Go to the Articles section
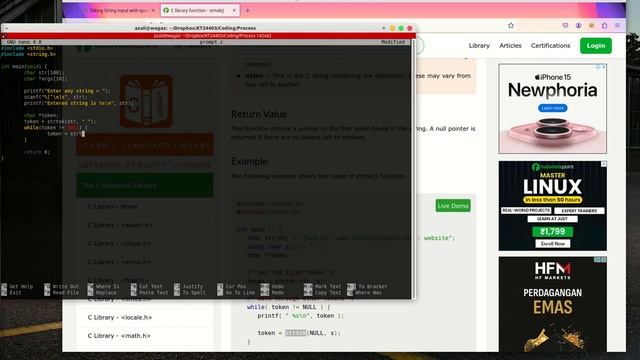The width and height of the screenshot is (640, 360). [x=510, y=45]
